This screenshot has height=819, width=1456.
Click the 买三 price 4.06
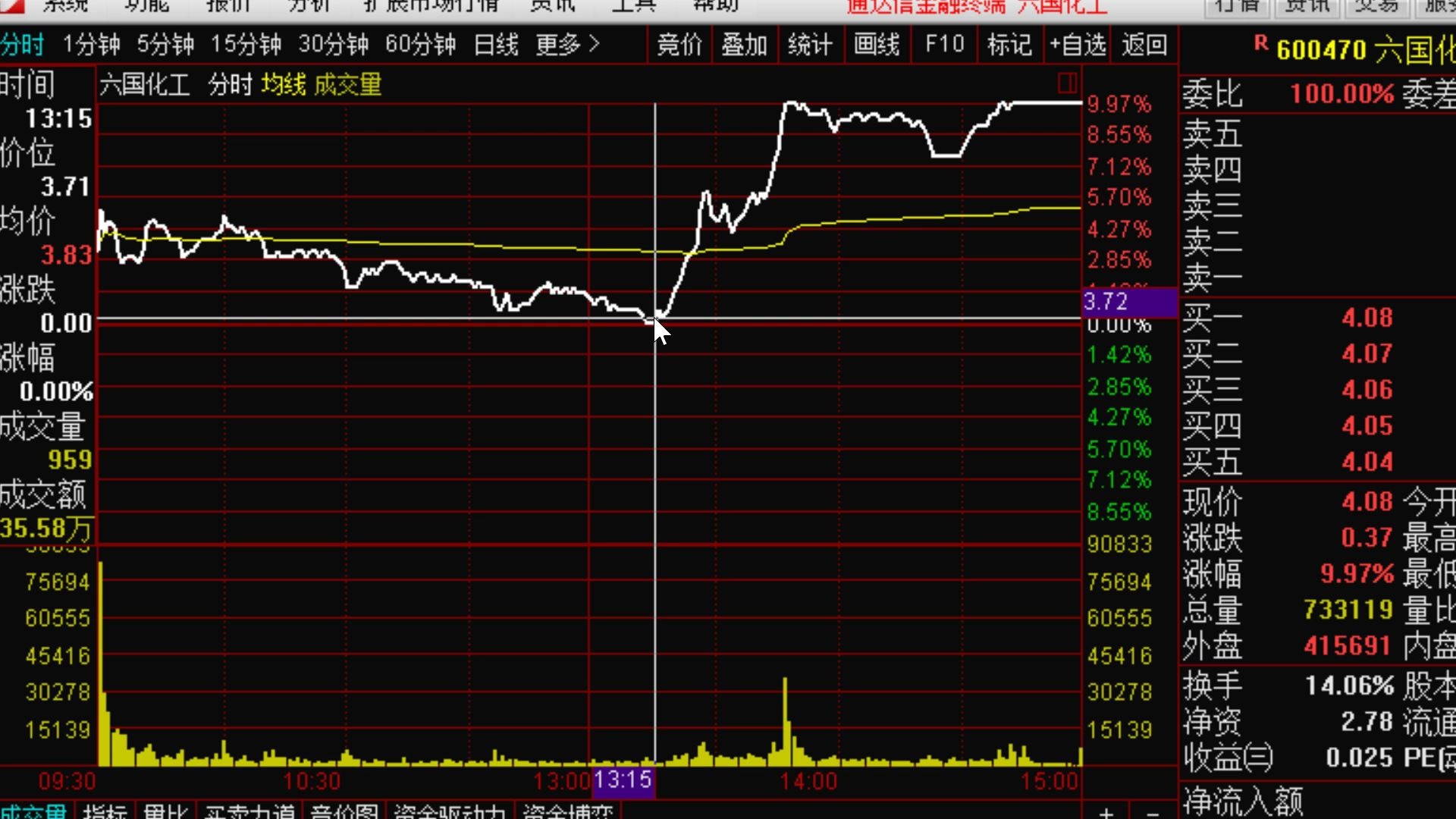(1367, 390)
